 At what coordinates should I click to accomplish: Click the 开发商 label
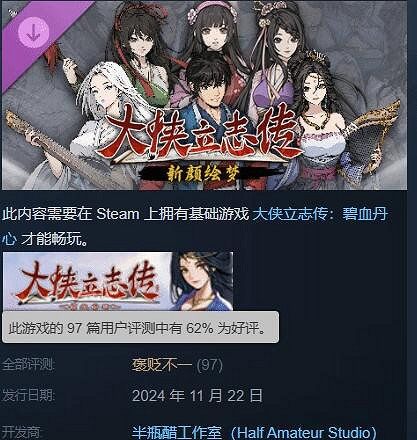pyautogui.click(x=21, y=432)
